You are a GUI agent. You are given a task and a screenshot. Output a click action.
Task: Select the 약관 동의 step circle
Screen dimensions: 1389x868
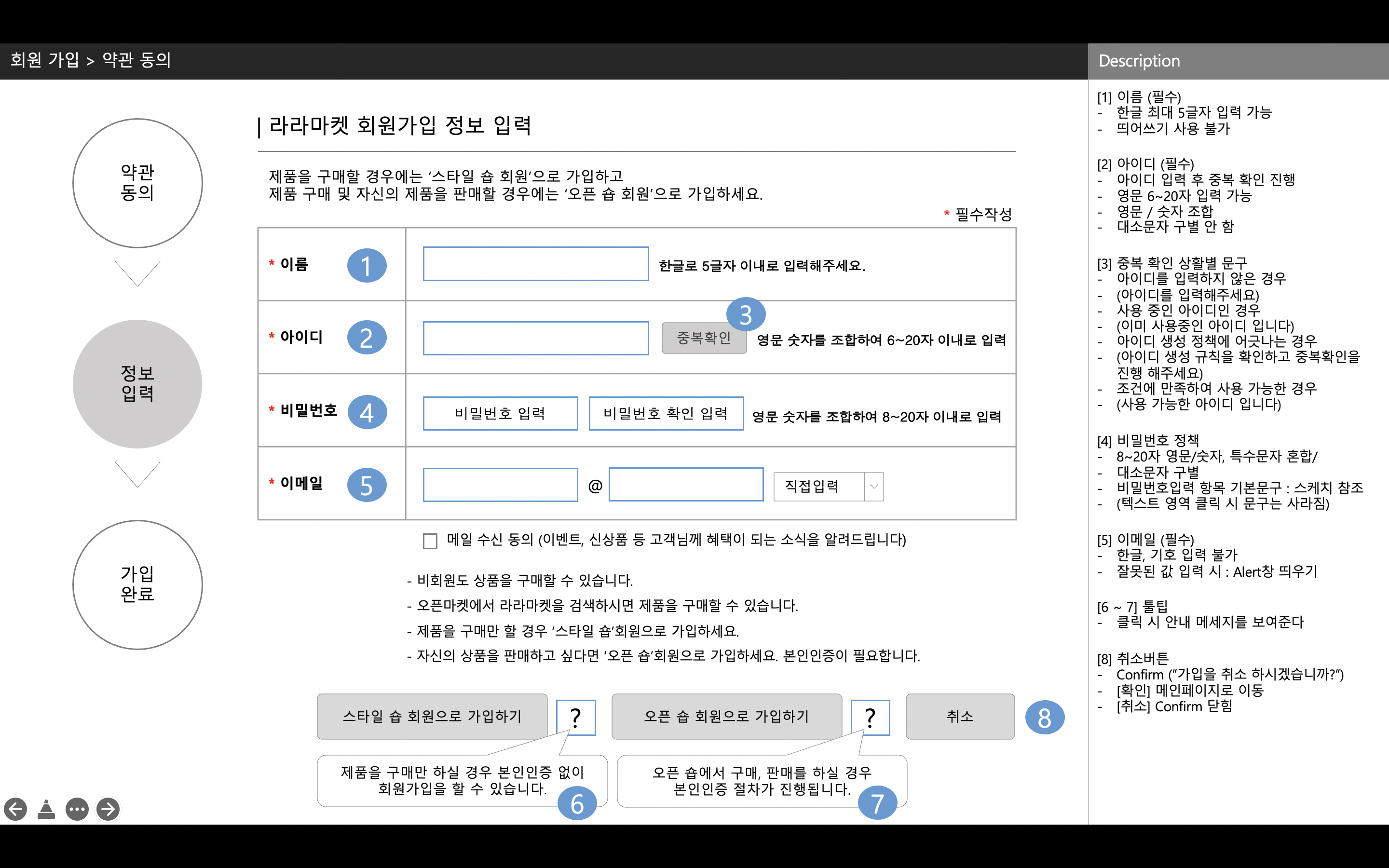click(x=137, y=183)
